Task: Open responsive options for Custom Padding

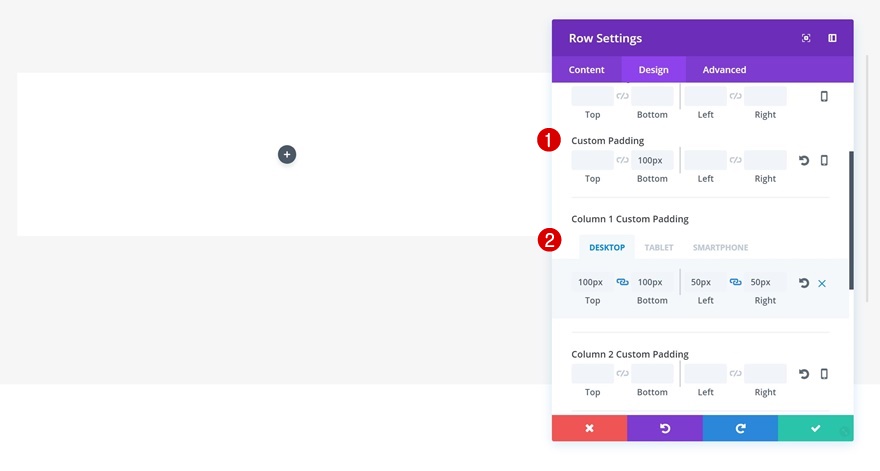Action: 824,160
